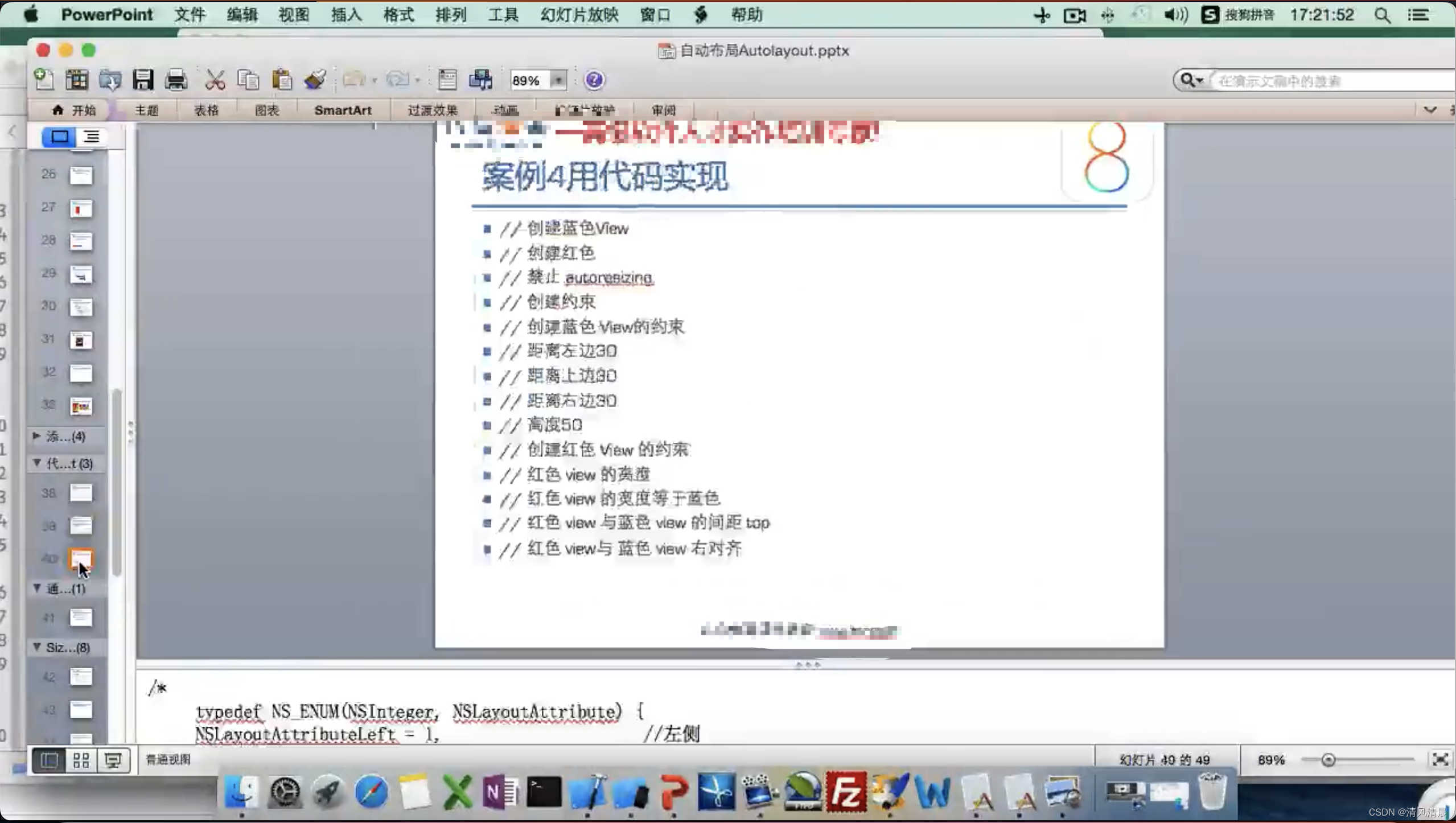Click the Print icon in toolbar
The image size is (1456, 823).
(176, 80)
